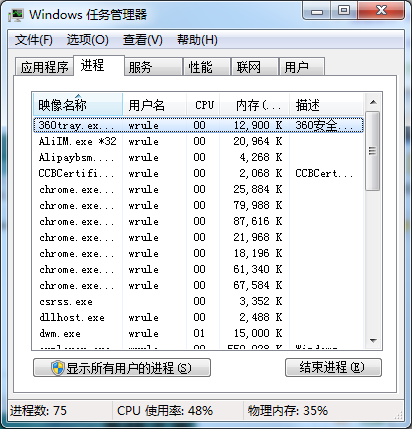
Task: Click the 15,000 K memory value
Action: pyautogui.click(x=258, y=333)
